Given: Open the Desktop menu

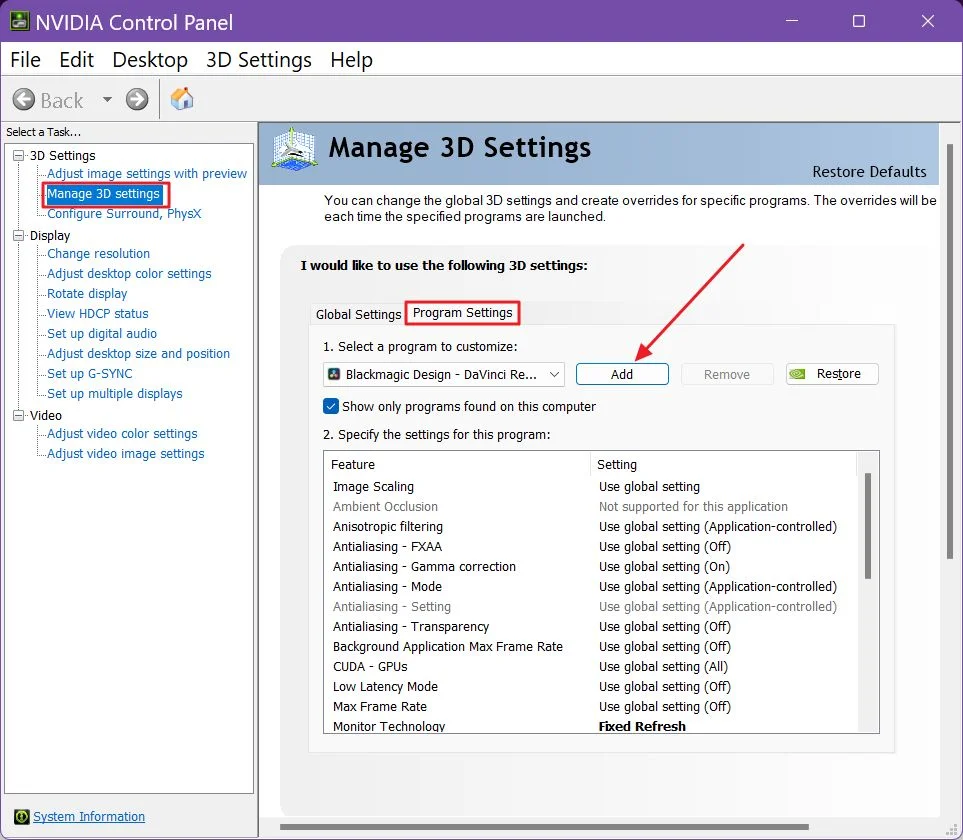Looking at the screenshot, I should [150, 60].
